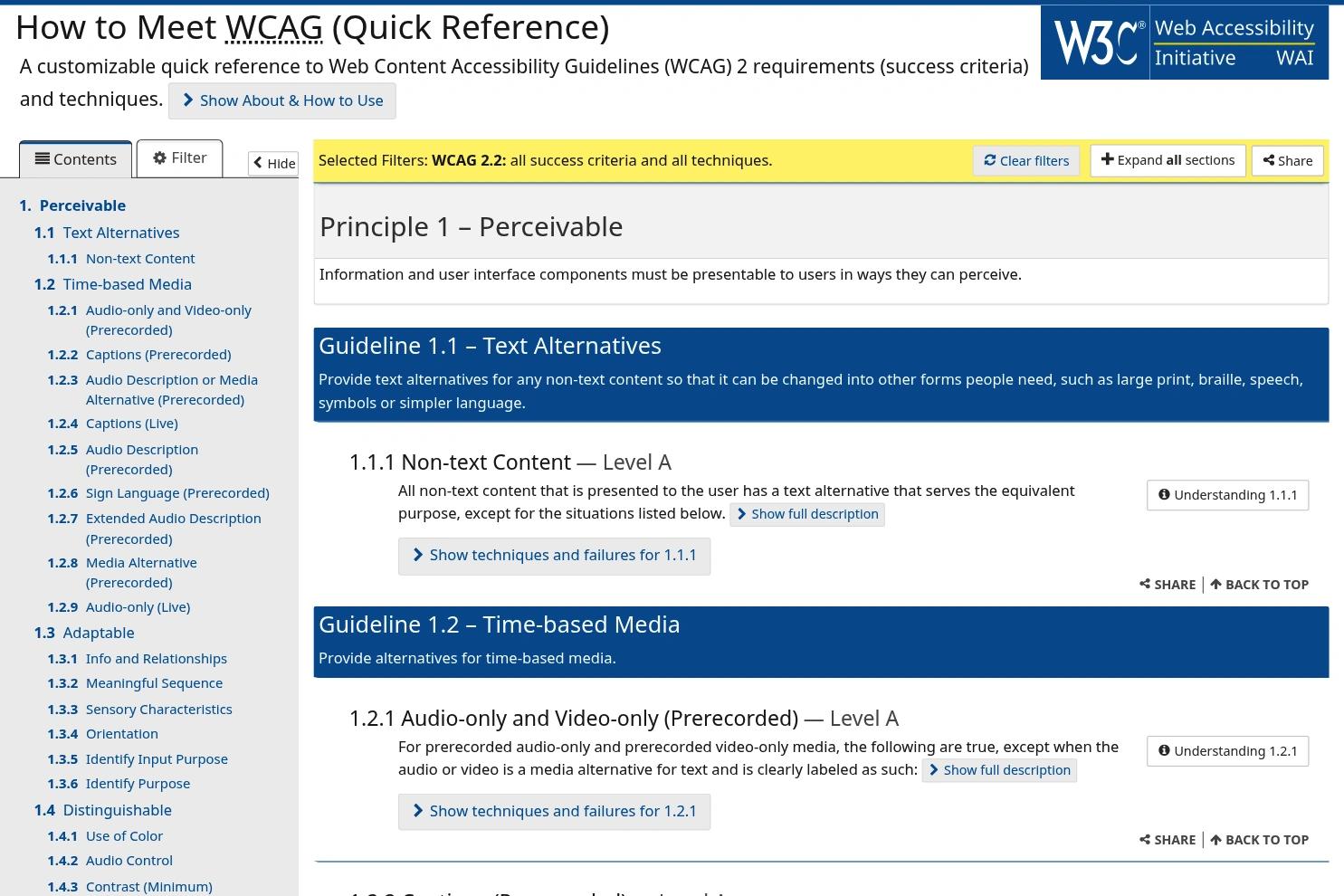Viewport: 1344px width, 896px height.
Task: Switch to the Contents tab
Action: coord(75,158)
